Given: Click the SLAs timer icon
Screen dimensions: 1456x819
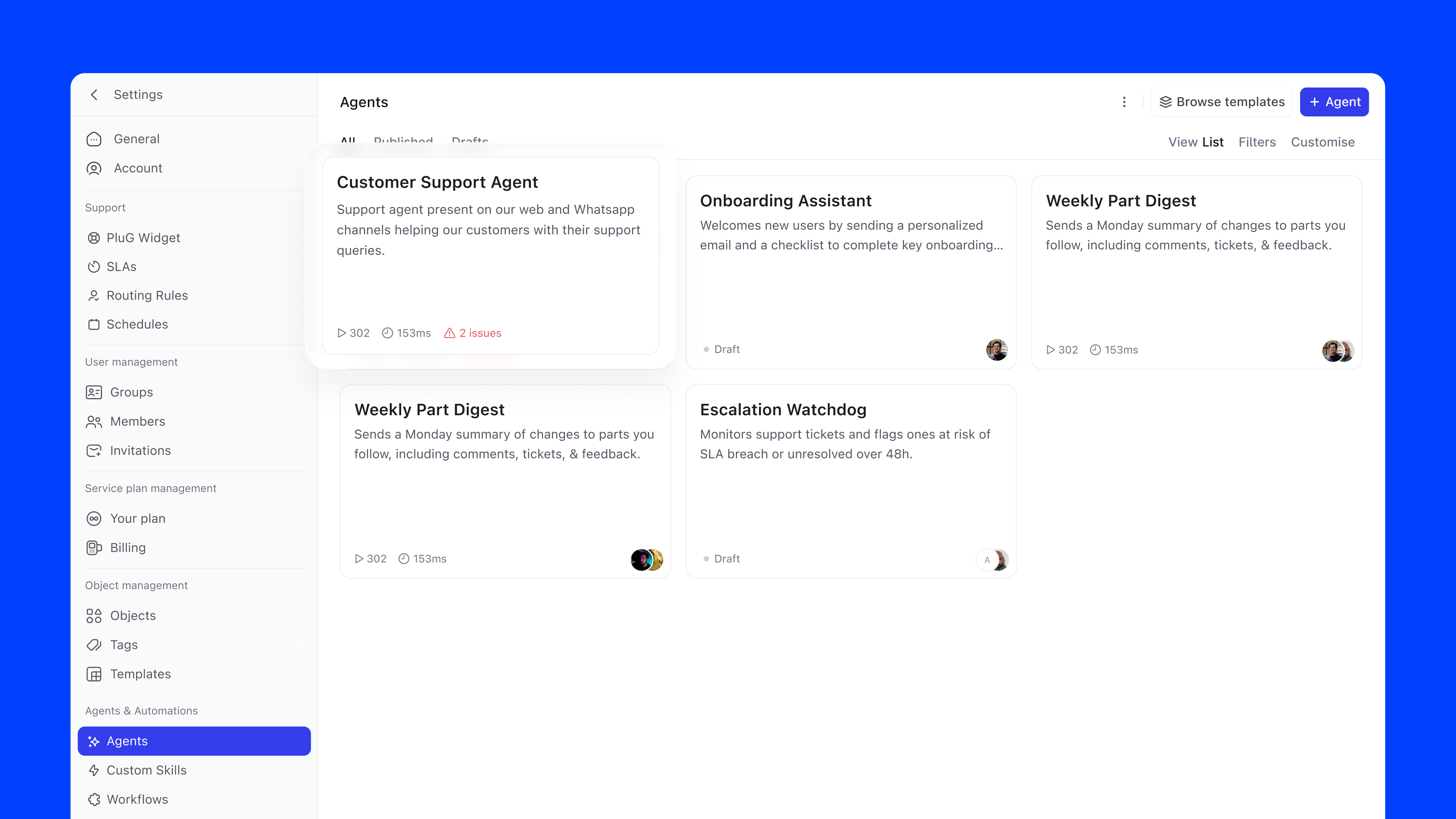Looking at the screenshot, I should tap(94, 267).
